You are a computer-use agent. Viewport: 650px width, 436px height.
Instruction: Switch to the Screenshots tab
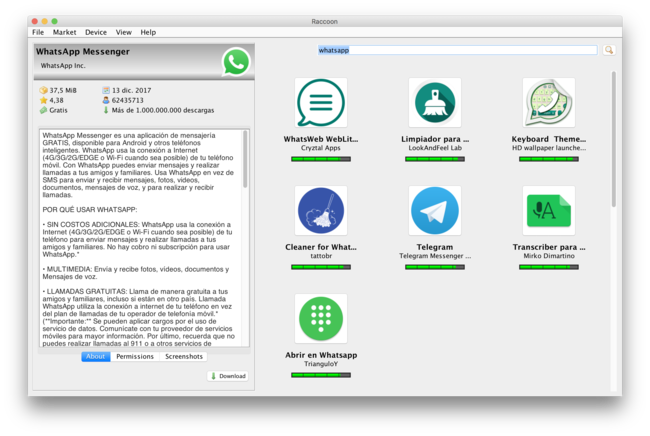pos(184,356)
